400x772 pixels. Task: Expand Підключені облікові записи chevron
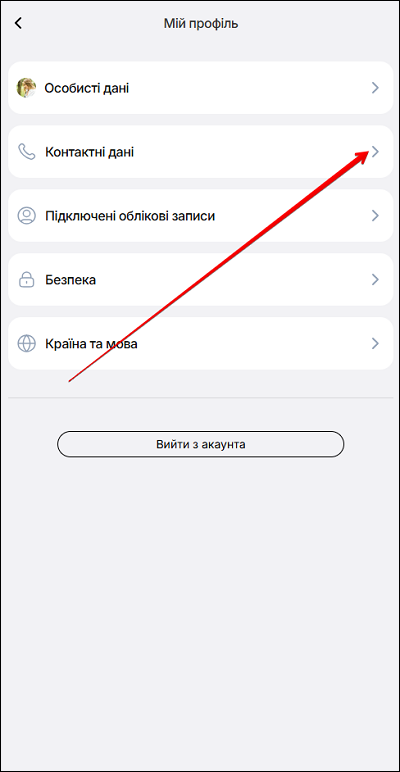[375, 216]
